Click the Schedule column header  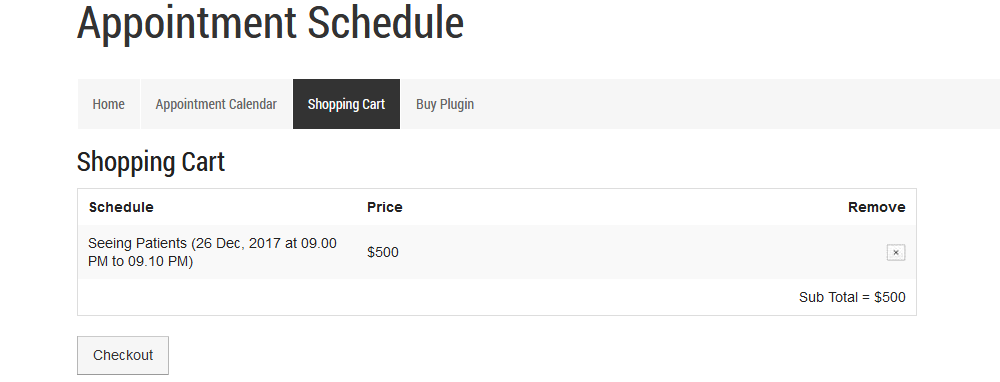121,207
